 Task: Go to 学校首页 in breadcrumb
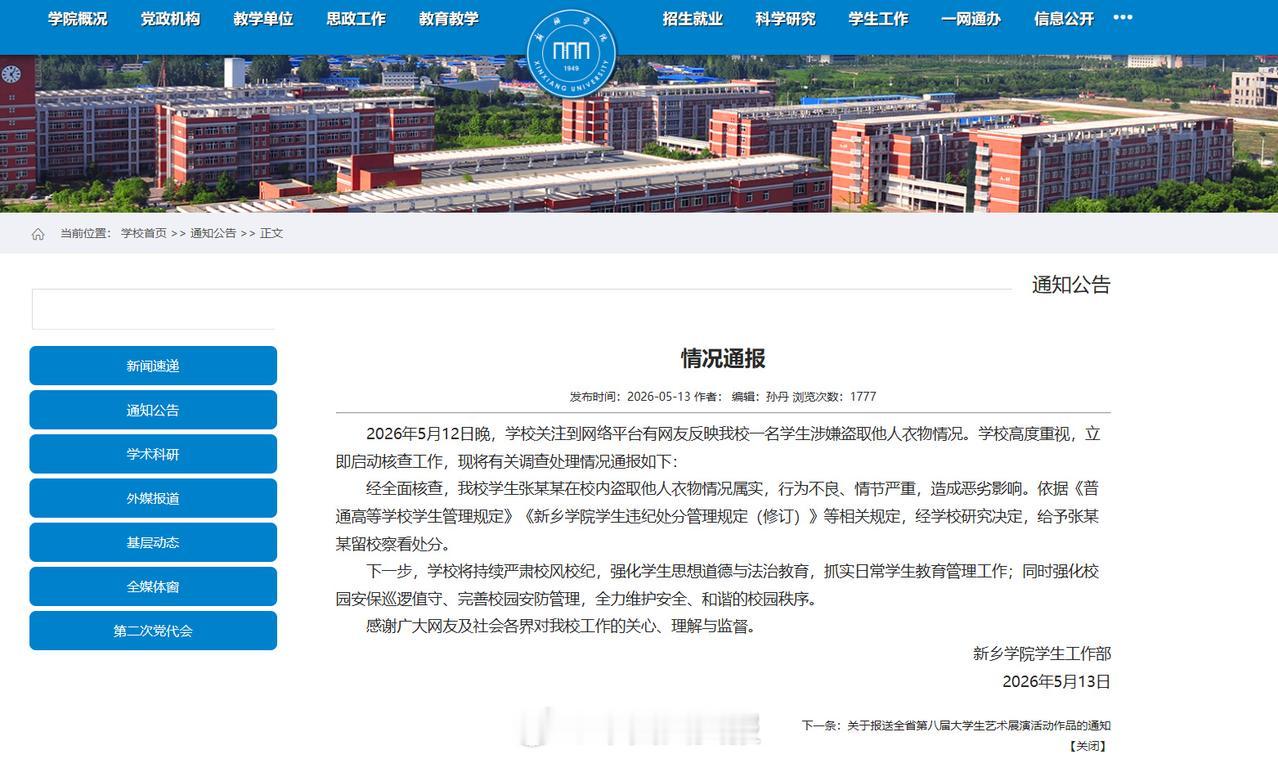pyautogui.click(x=144, y=233)
